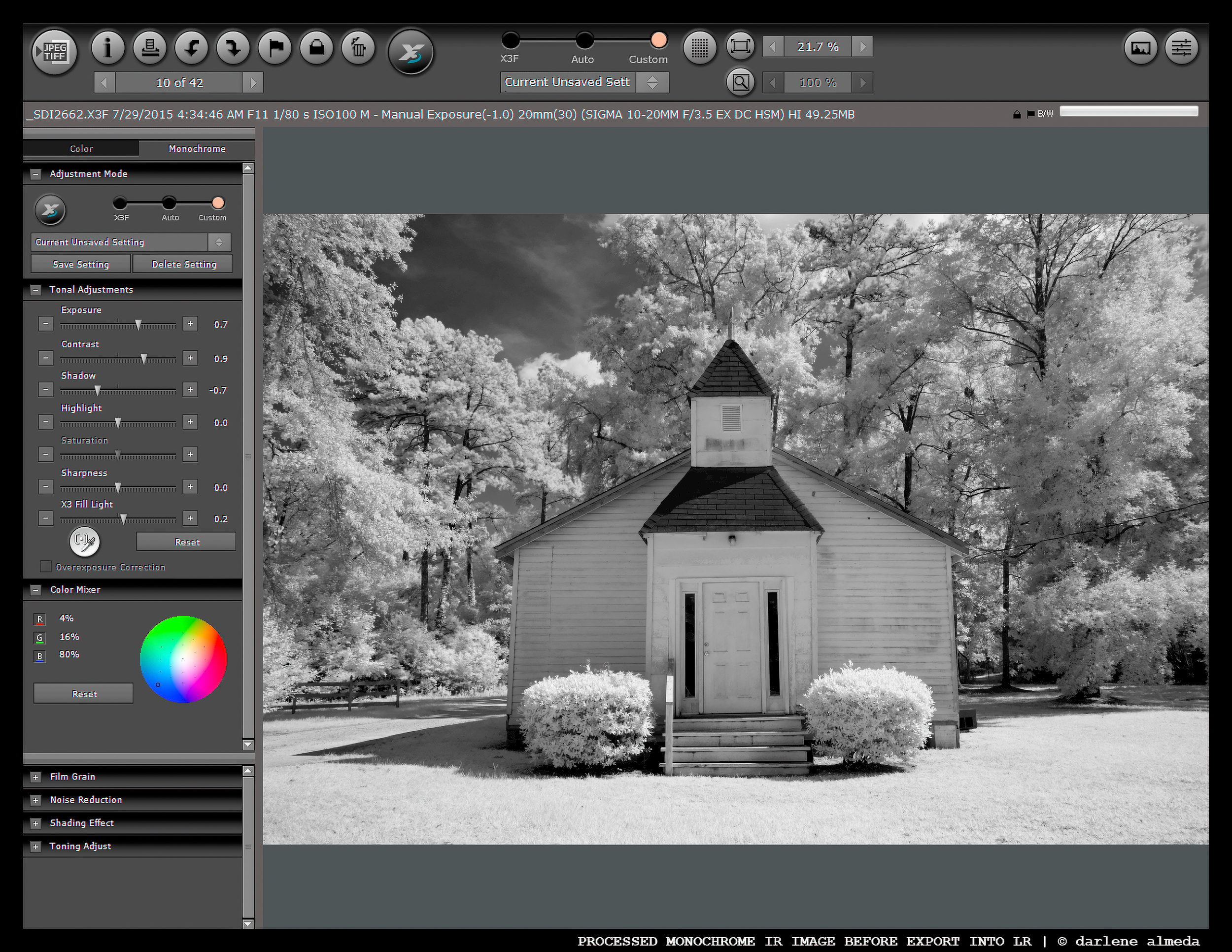
Task: Click the Delete Setting button
Action: (183, 264)
